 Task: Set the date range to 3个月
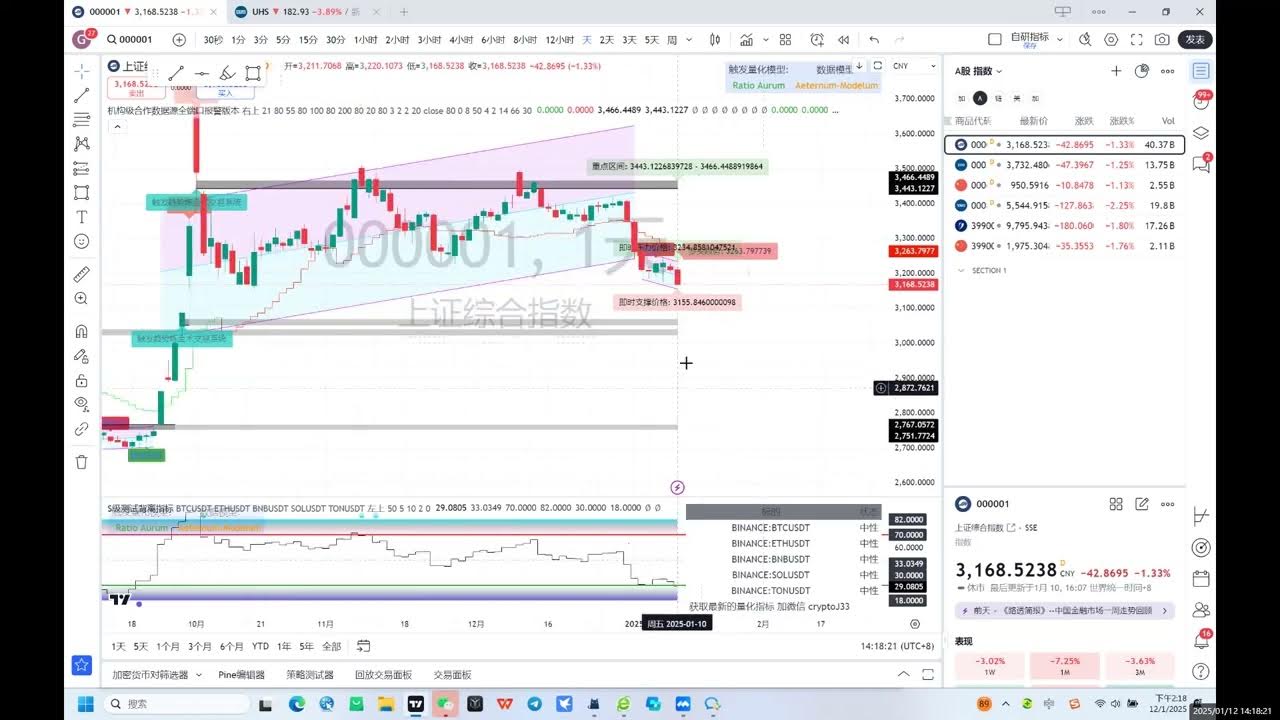point(200,647)
